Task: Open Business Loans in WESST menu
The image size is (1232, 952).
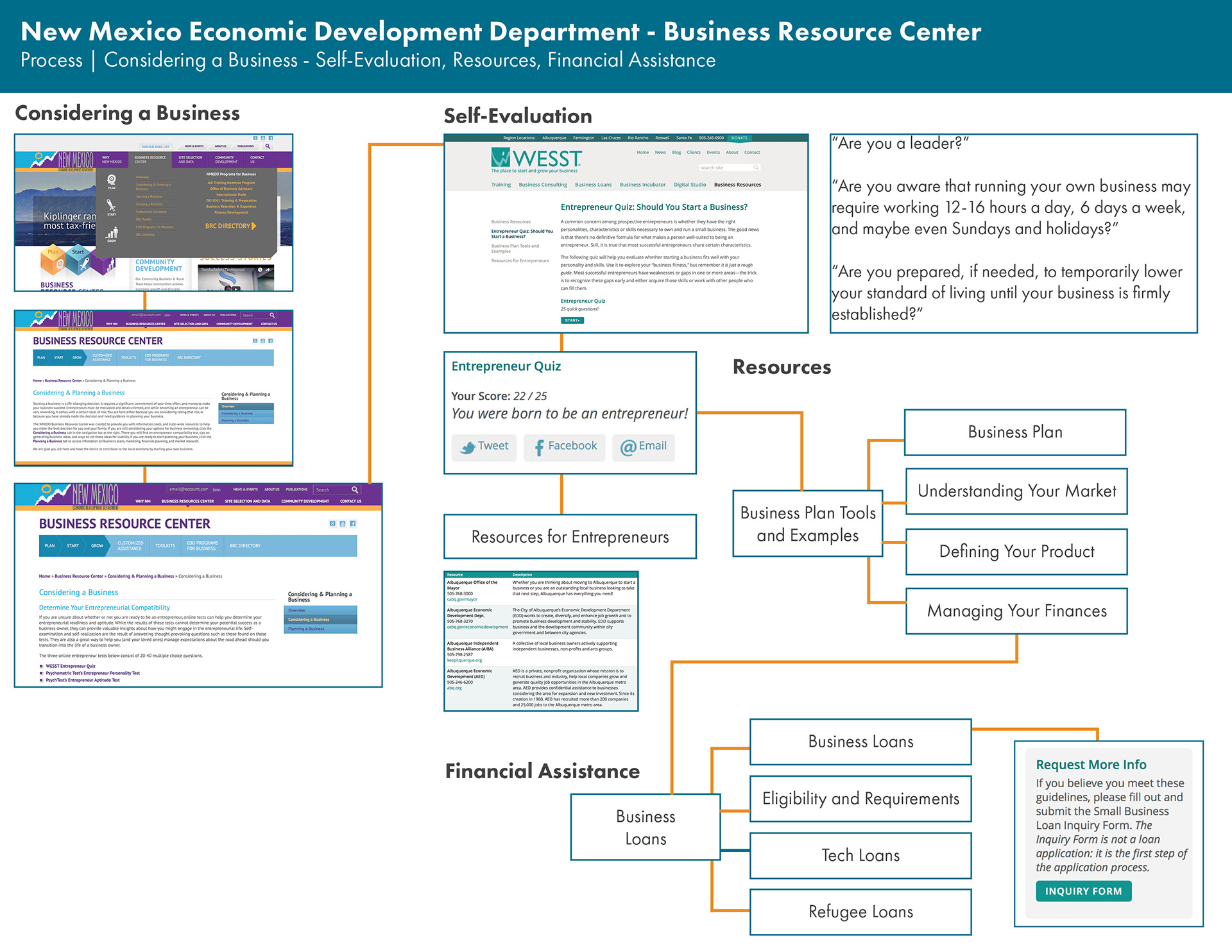Action: click(593, 185)
